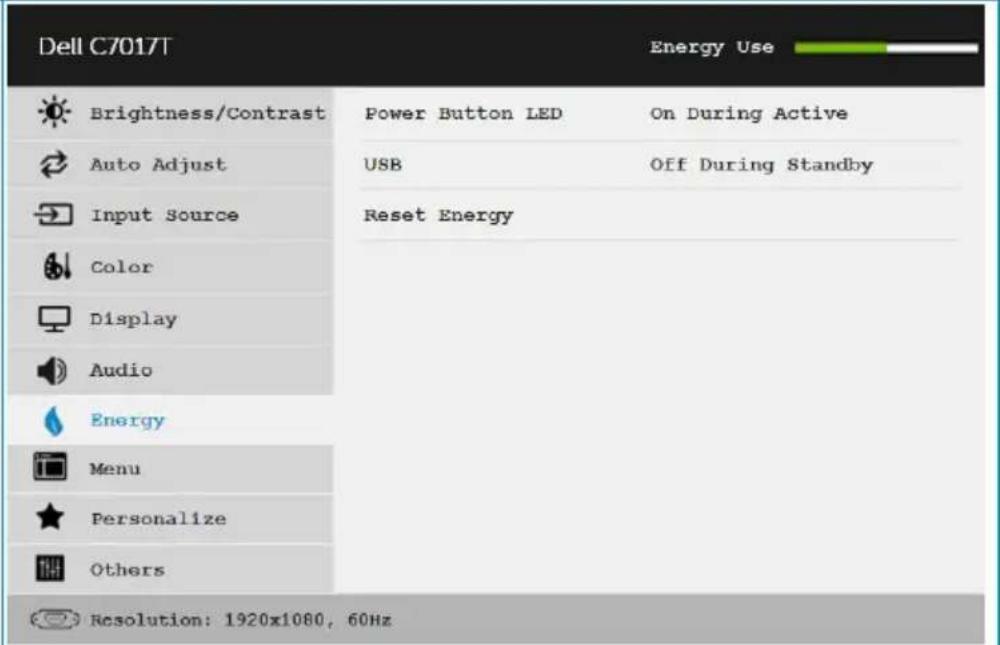Viewport: 1000px width, 645px height.
Task: Click the Display monitor icon
Action: click(54, 318)
